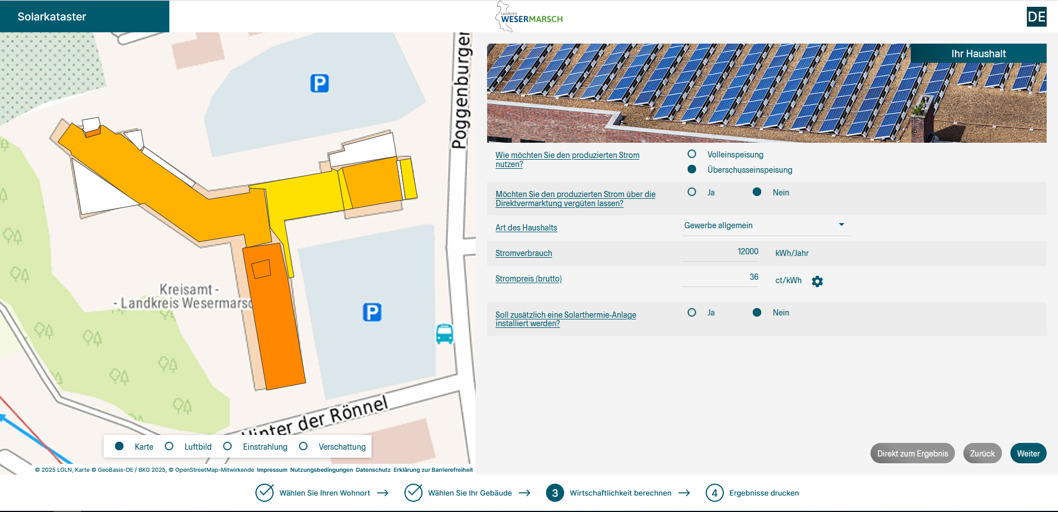
Task: Open Stromverbrauch help link
Action: click(x=524, y=253)
